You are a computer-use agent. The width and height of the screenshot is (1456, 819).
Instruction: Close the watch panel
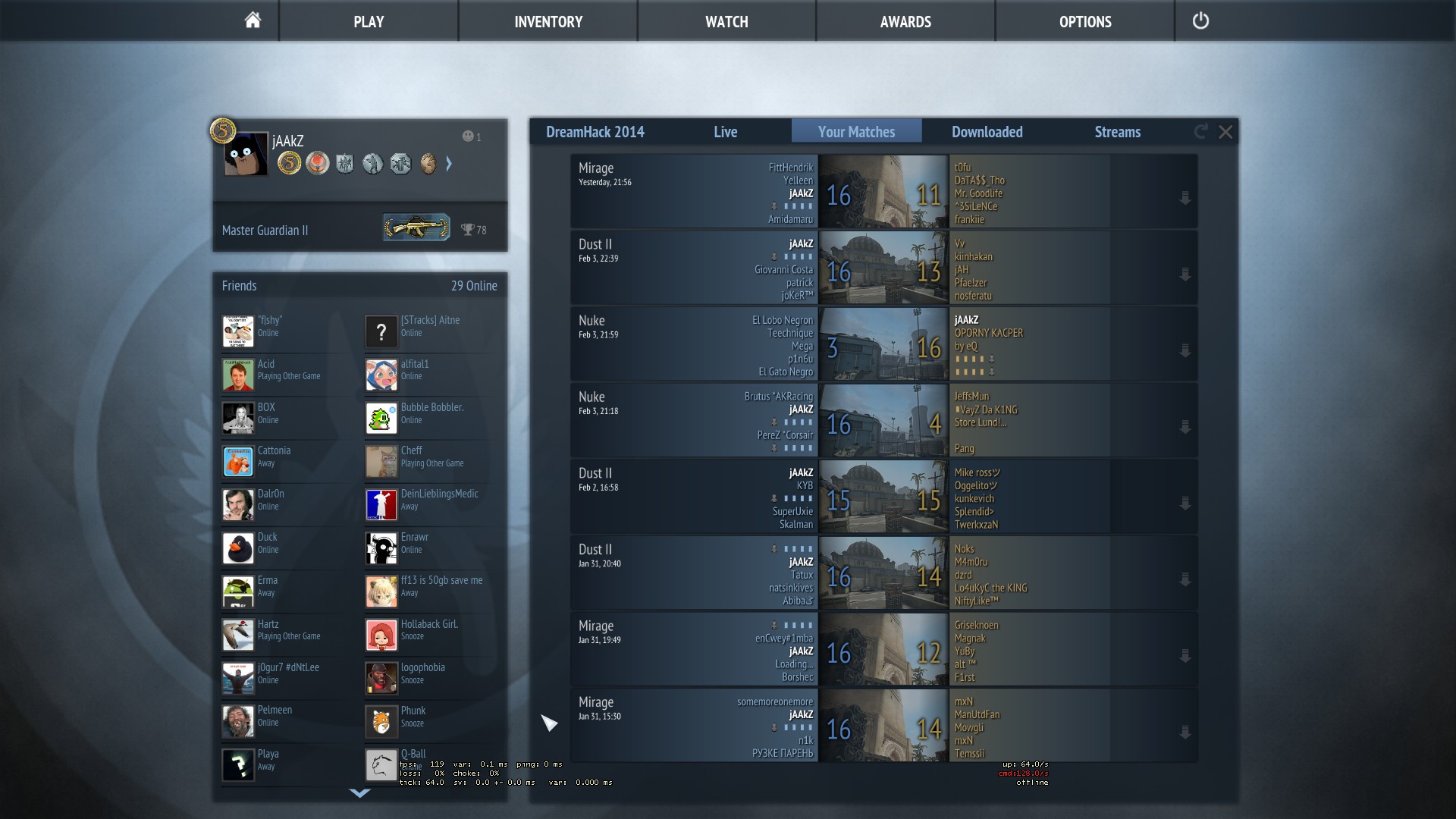tap(1225, 132)
